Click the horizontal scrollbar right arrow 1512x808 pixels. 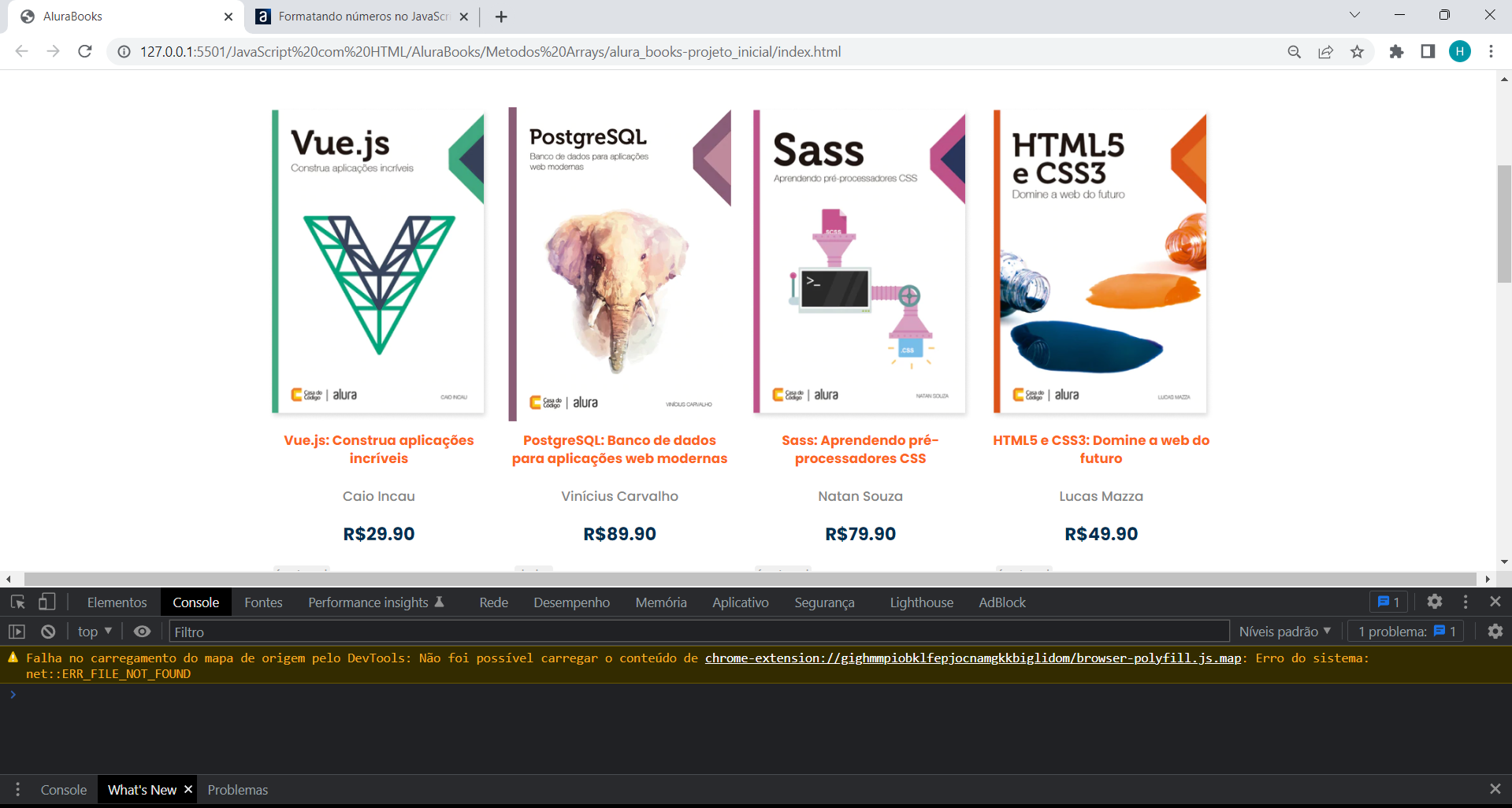point(1488,579)
